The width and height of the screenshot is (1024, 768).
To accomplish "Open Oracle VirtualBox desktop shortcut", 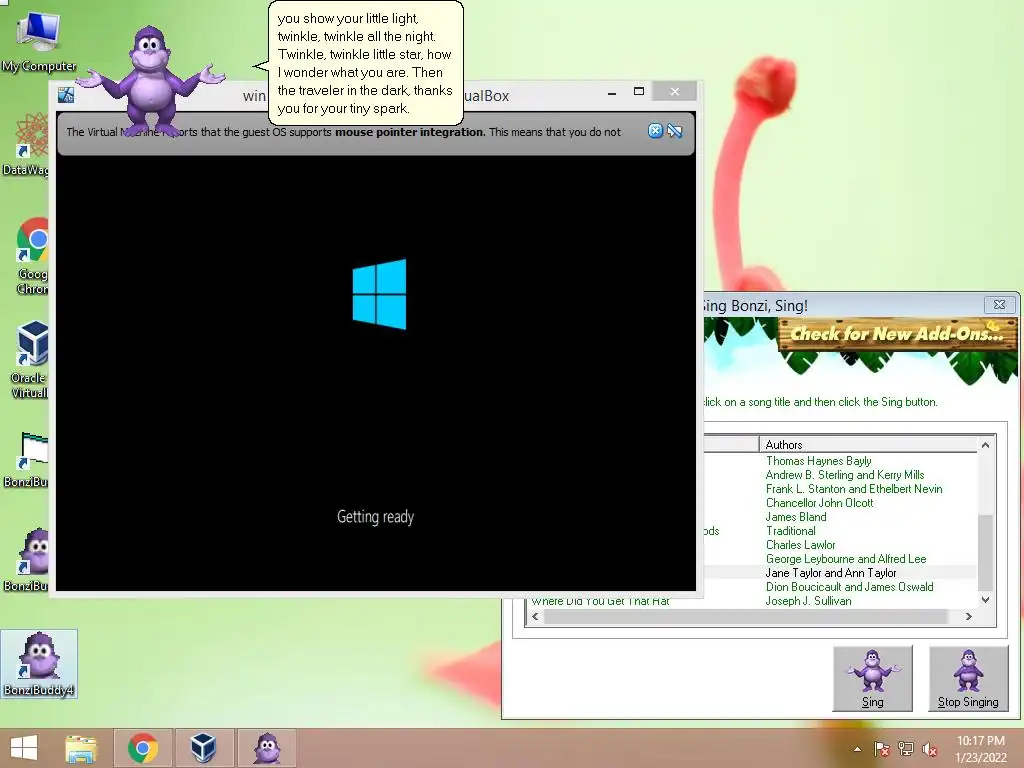I will click(30, 360).
